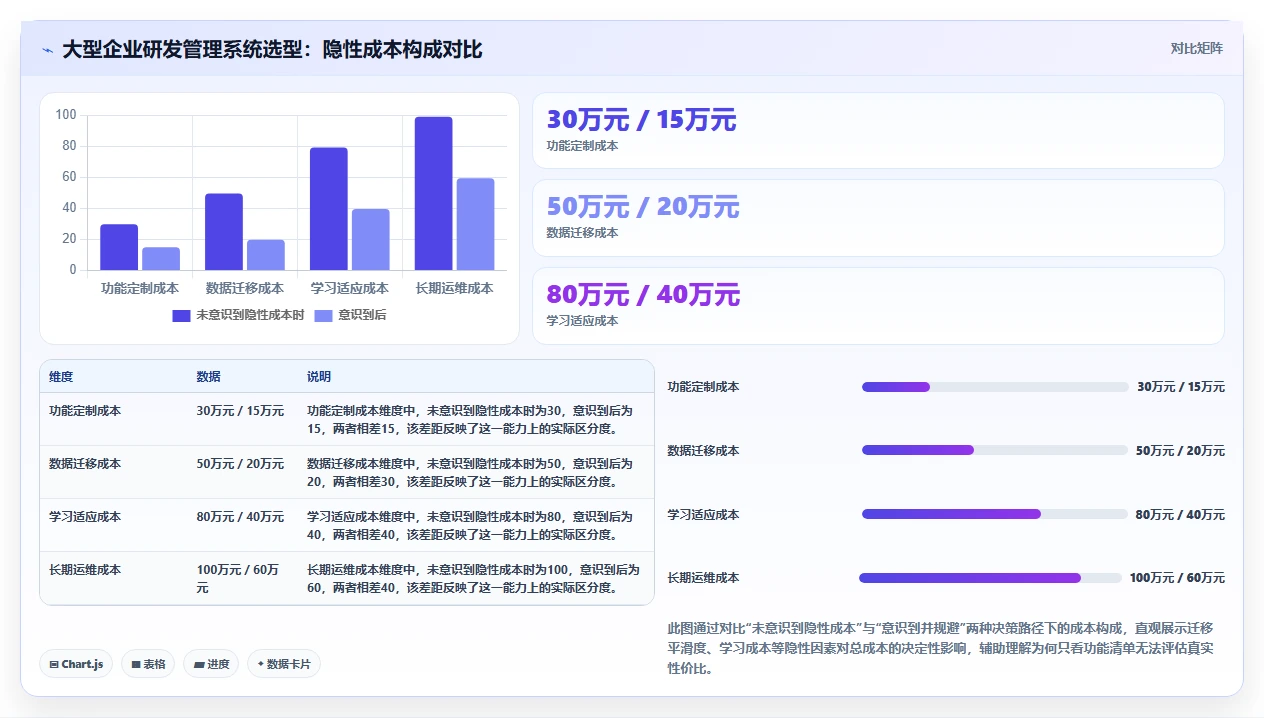Click the 功能定制成本 table description text

click(470, 420)
